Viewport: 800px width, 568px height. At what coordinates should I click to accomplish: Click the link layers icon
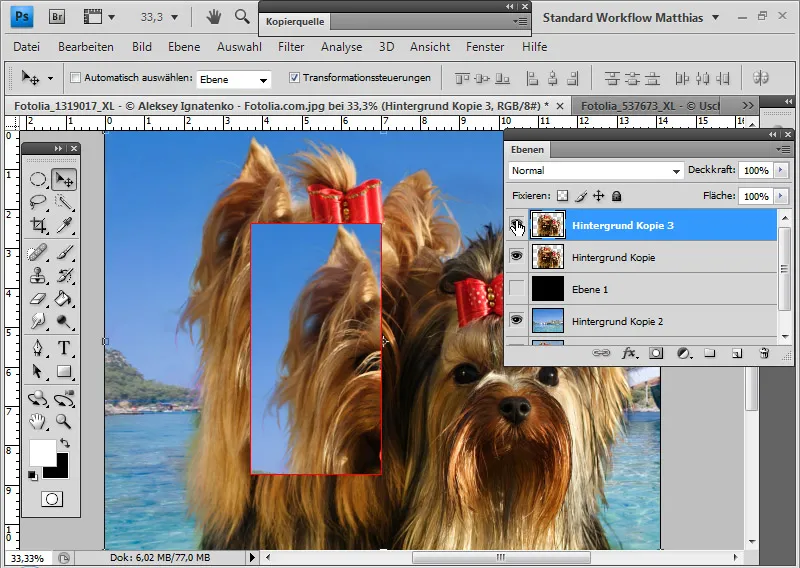click(x=601, y=353)
